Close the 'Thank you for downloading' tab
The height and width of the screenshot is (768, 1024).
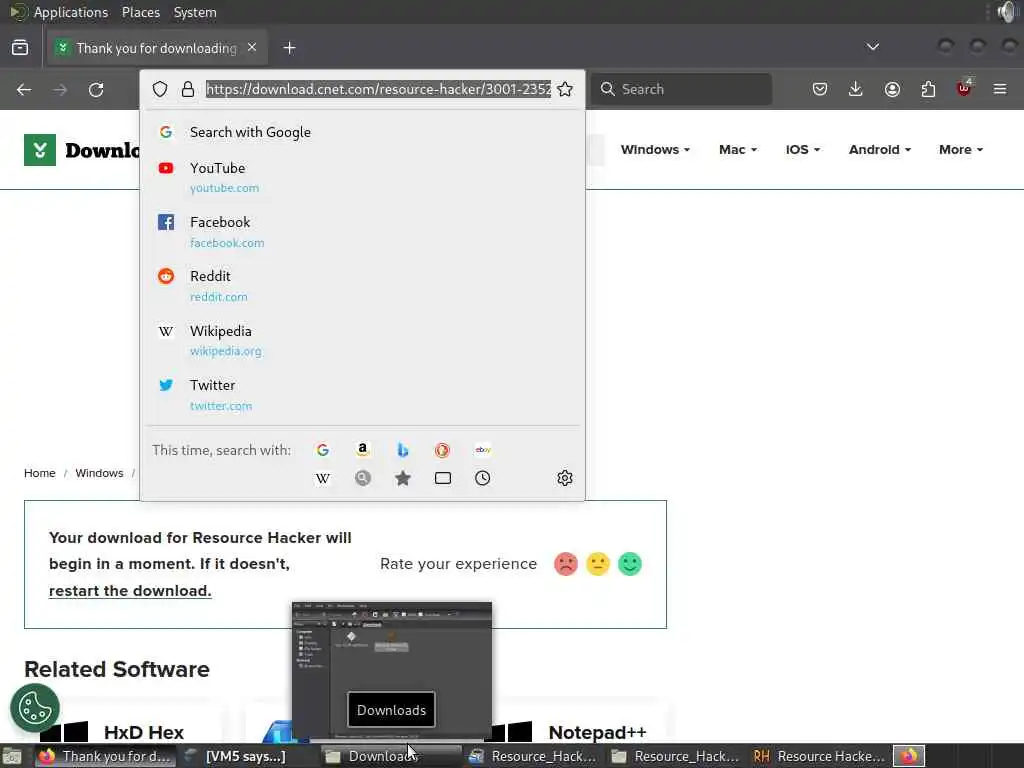[252, 48]
